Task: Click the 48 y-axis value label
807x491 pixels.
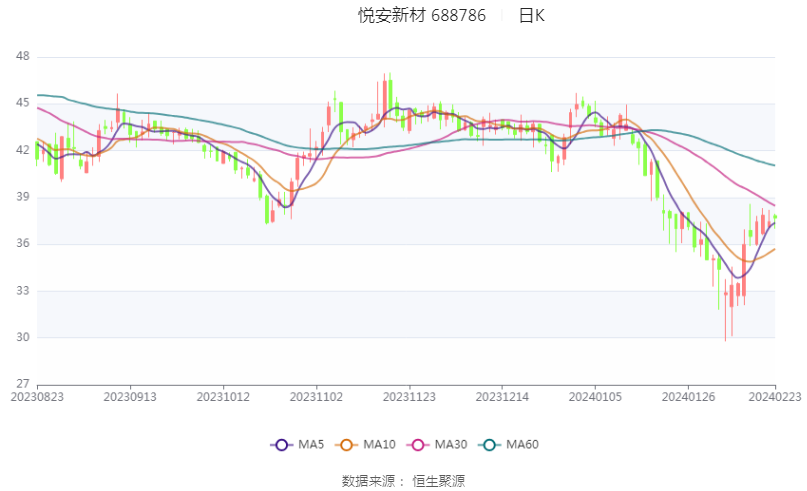Action: pyautogui.click(x=23, y=56)
